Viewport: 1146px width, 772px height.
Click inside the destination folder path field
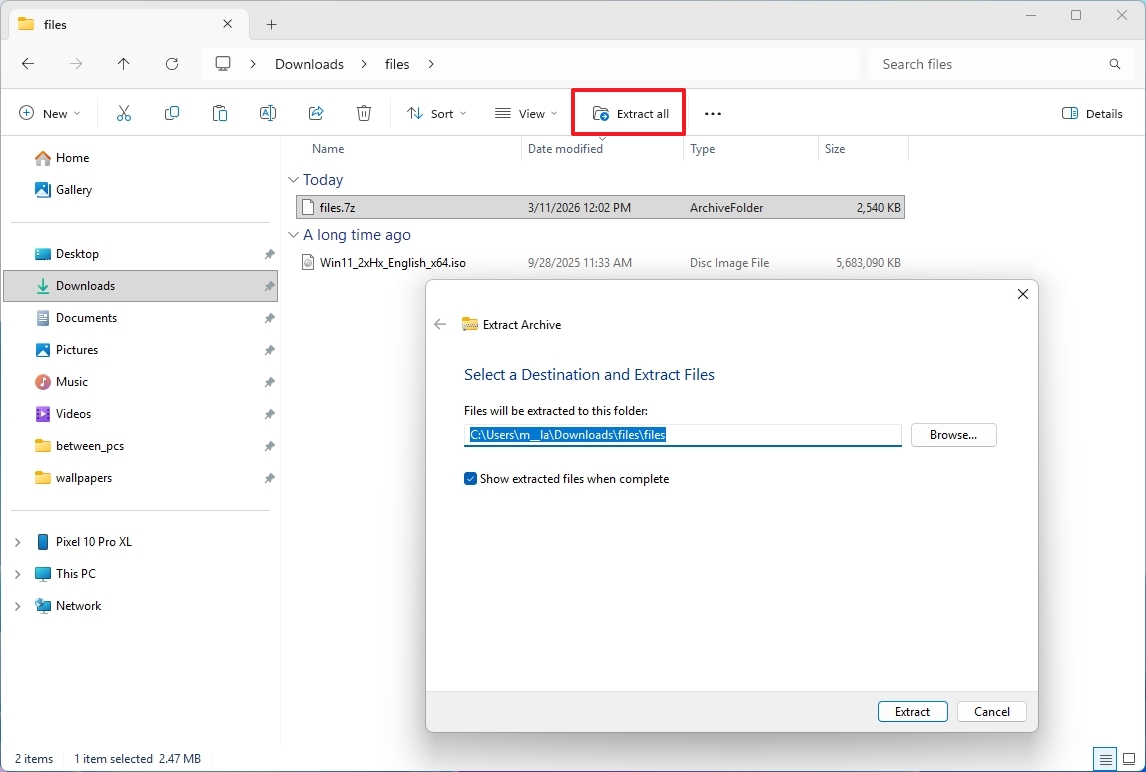(x=683, y=435)
